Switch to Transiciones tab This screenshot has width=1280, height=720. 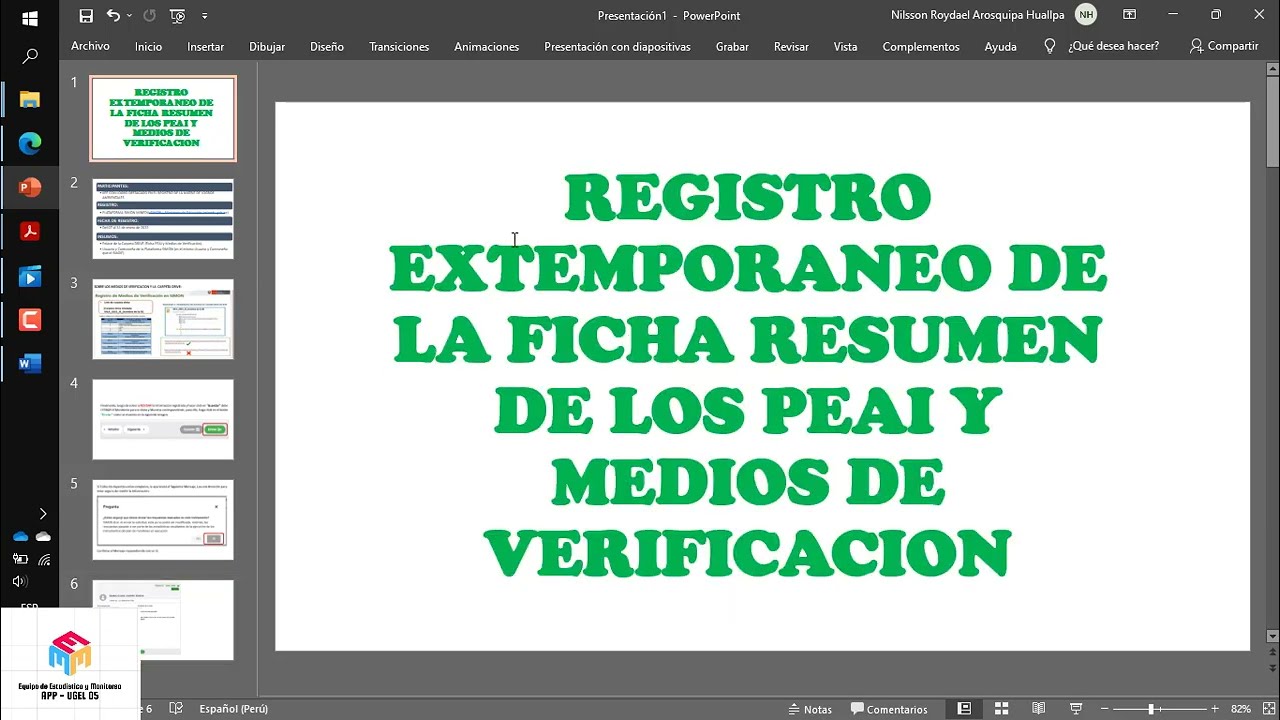point(399,46)
